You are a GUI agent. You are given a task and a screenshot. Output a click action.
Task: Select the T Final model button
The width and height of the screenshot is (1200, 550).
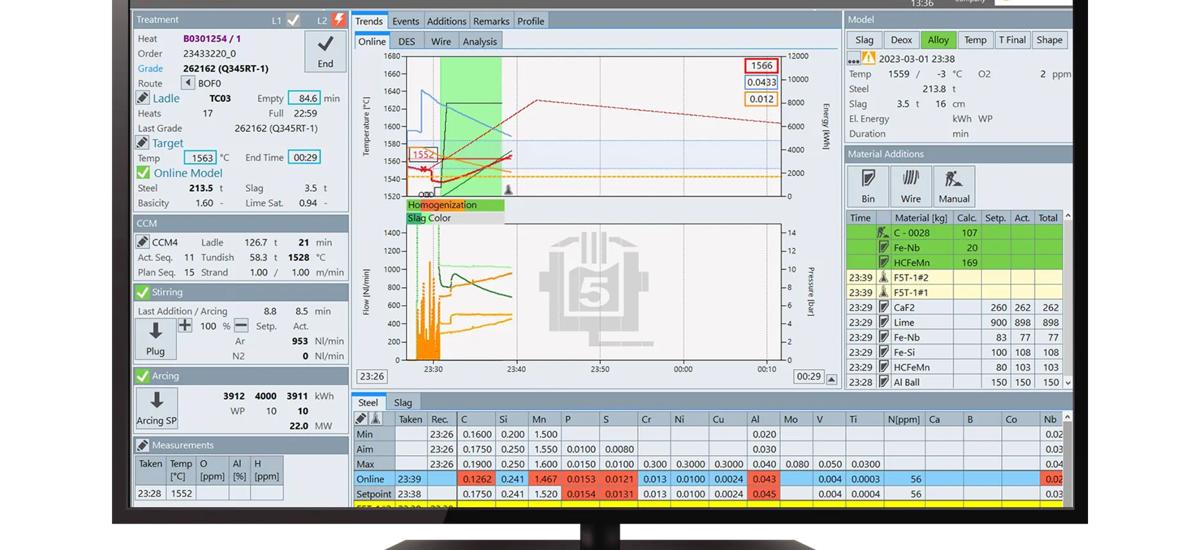pyautogui.click(x=1012, y=40)
